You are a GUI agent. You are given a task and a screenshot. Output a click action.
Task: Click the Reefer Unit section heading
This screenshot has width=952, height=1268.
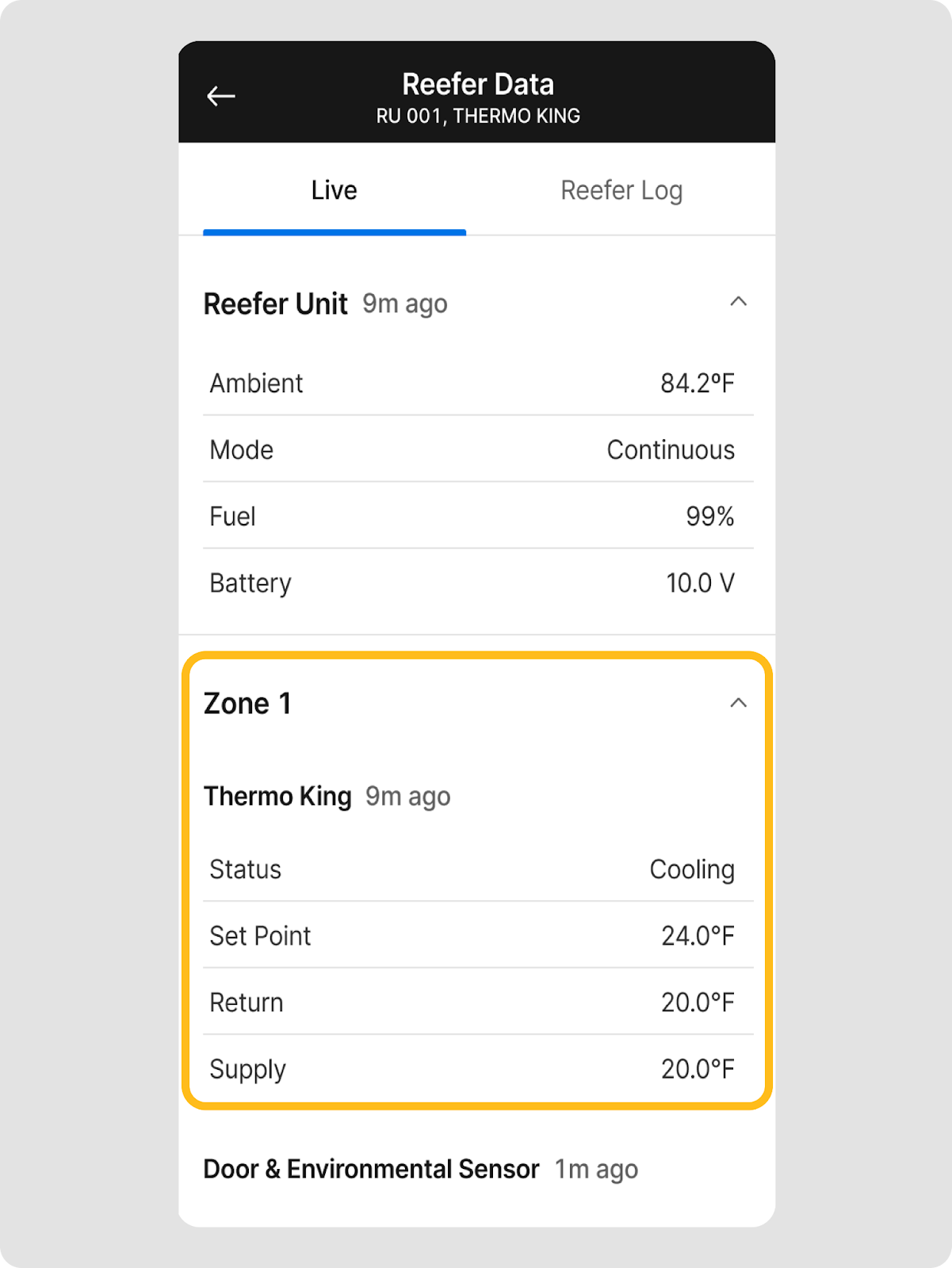coord(275,304)
